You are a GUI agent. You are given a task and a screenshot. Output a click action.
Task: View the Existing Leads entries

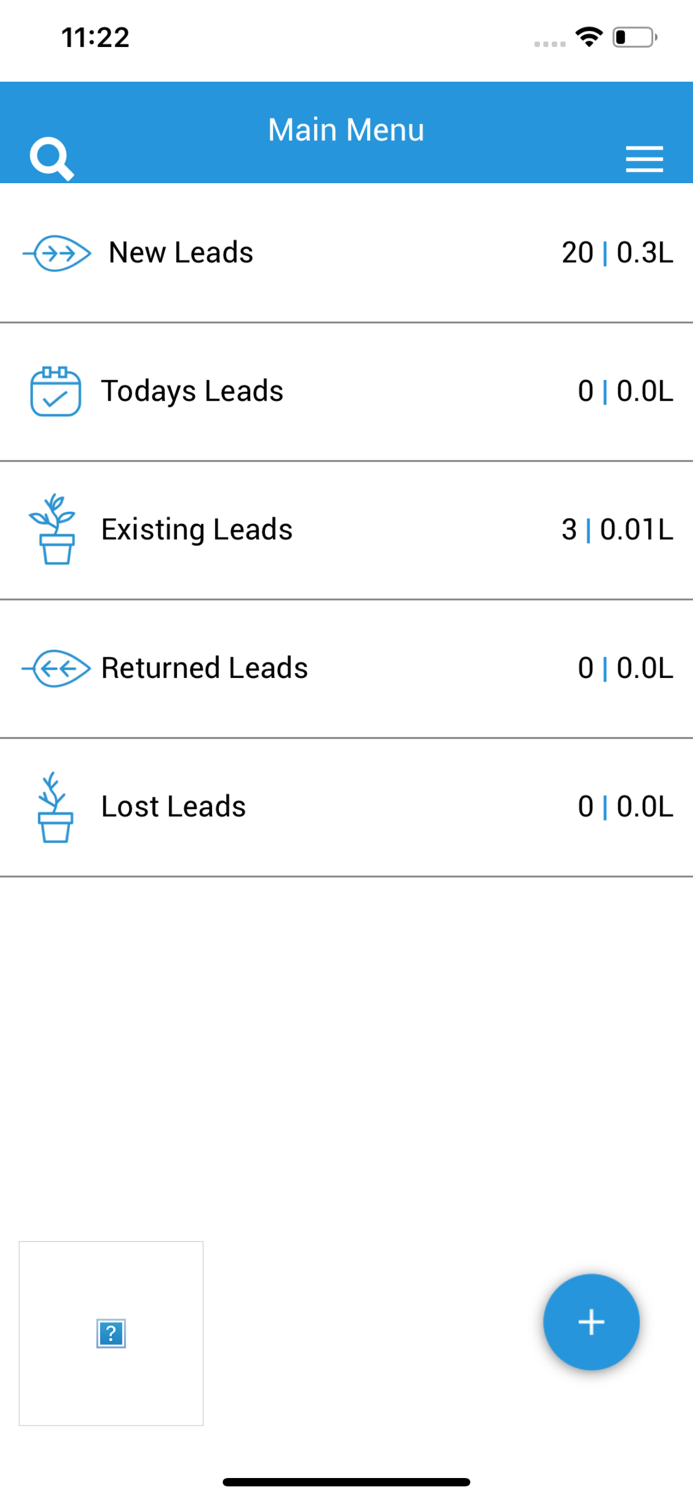click(300, 529)
